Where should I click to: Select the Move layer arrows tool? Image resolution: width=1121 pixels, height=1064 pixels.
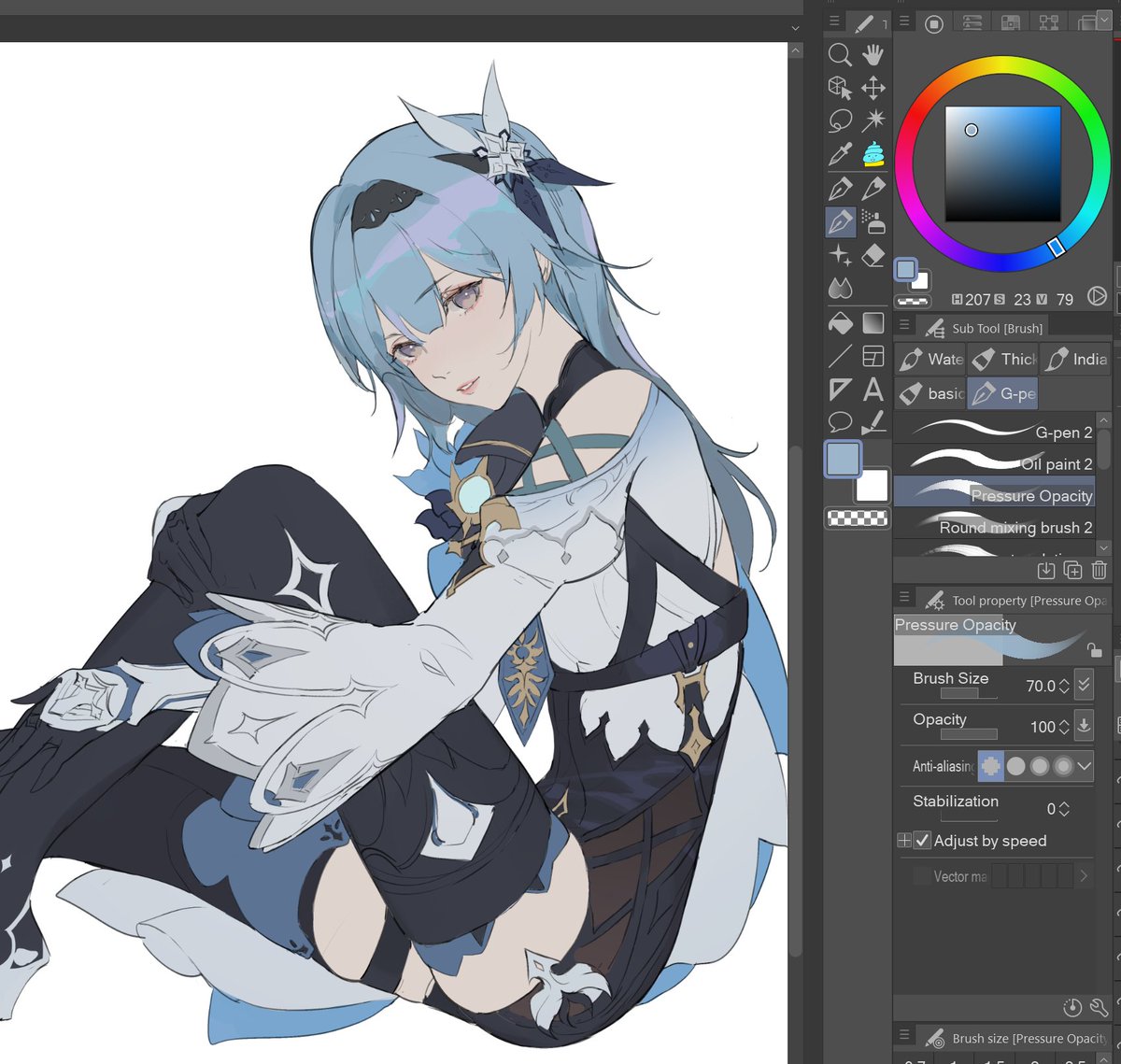[x=873, y=88]
